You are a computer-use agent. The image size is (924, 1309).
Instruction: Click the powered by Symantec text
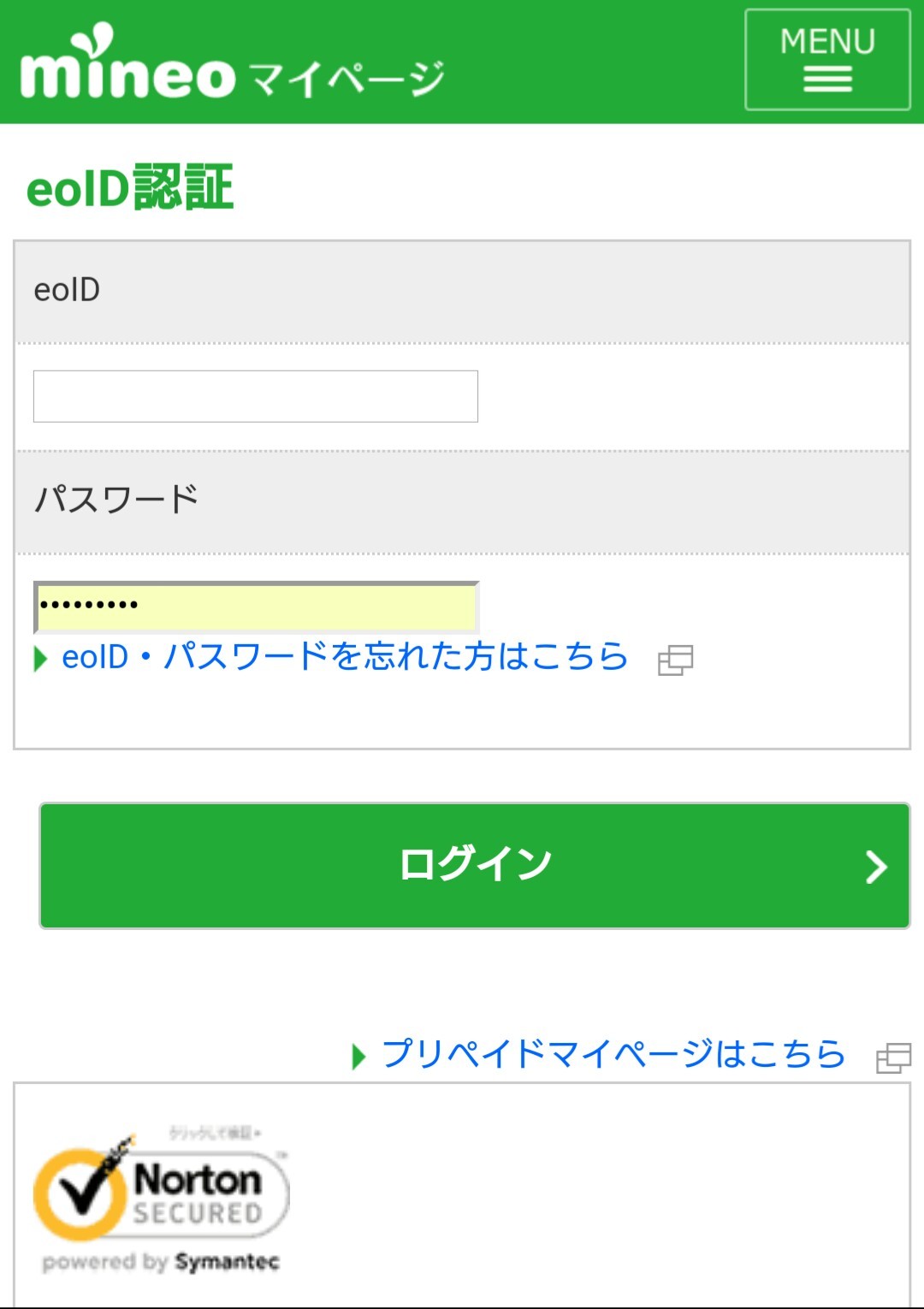pos(161,1262)
